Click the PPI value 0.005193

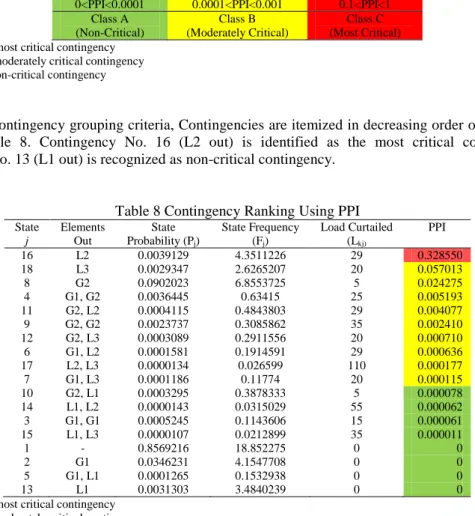tap(439, 297)
